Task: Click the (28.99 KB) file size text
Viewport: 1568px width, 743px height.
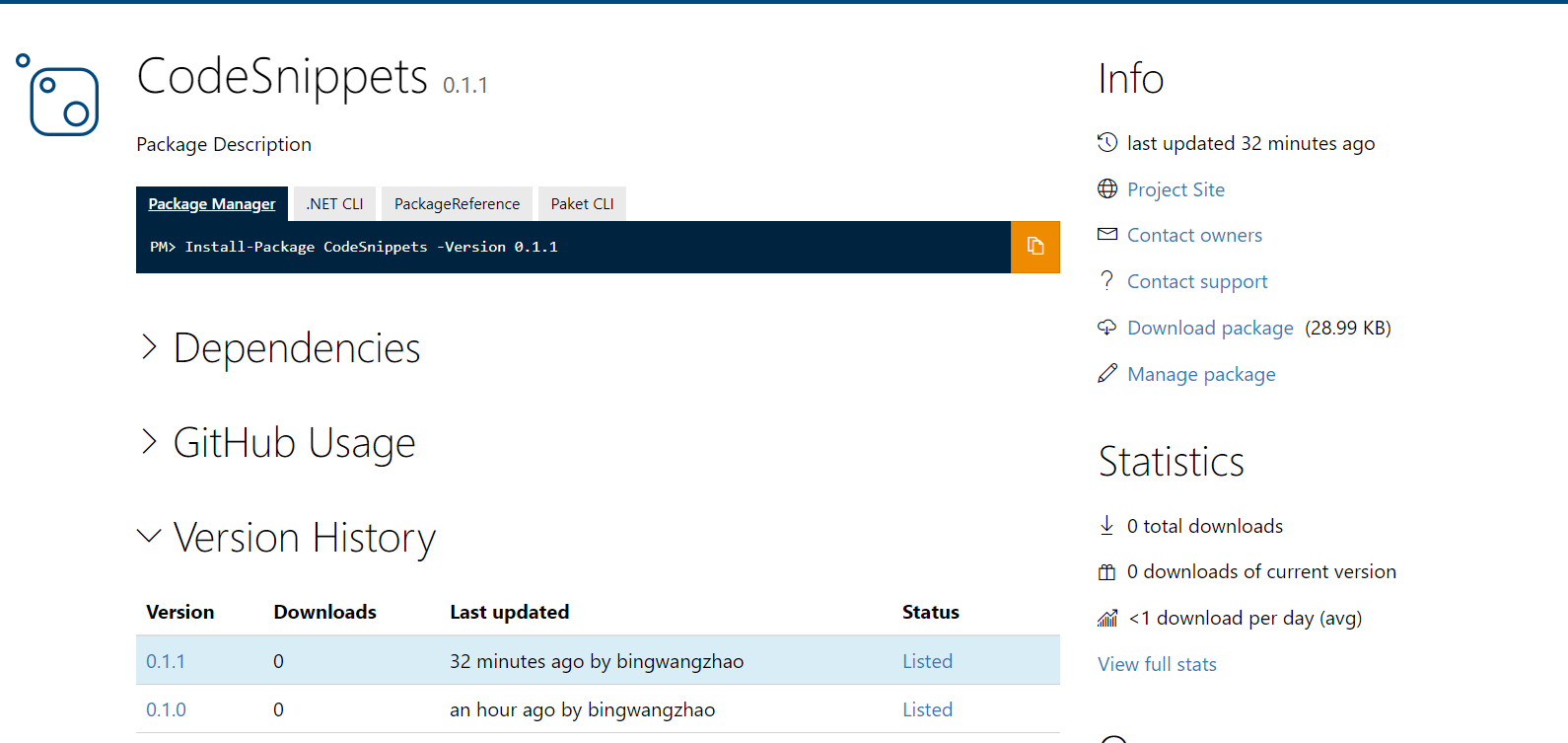Action: (x=1348, y=328)
